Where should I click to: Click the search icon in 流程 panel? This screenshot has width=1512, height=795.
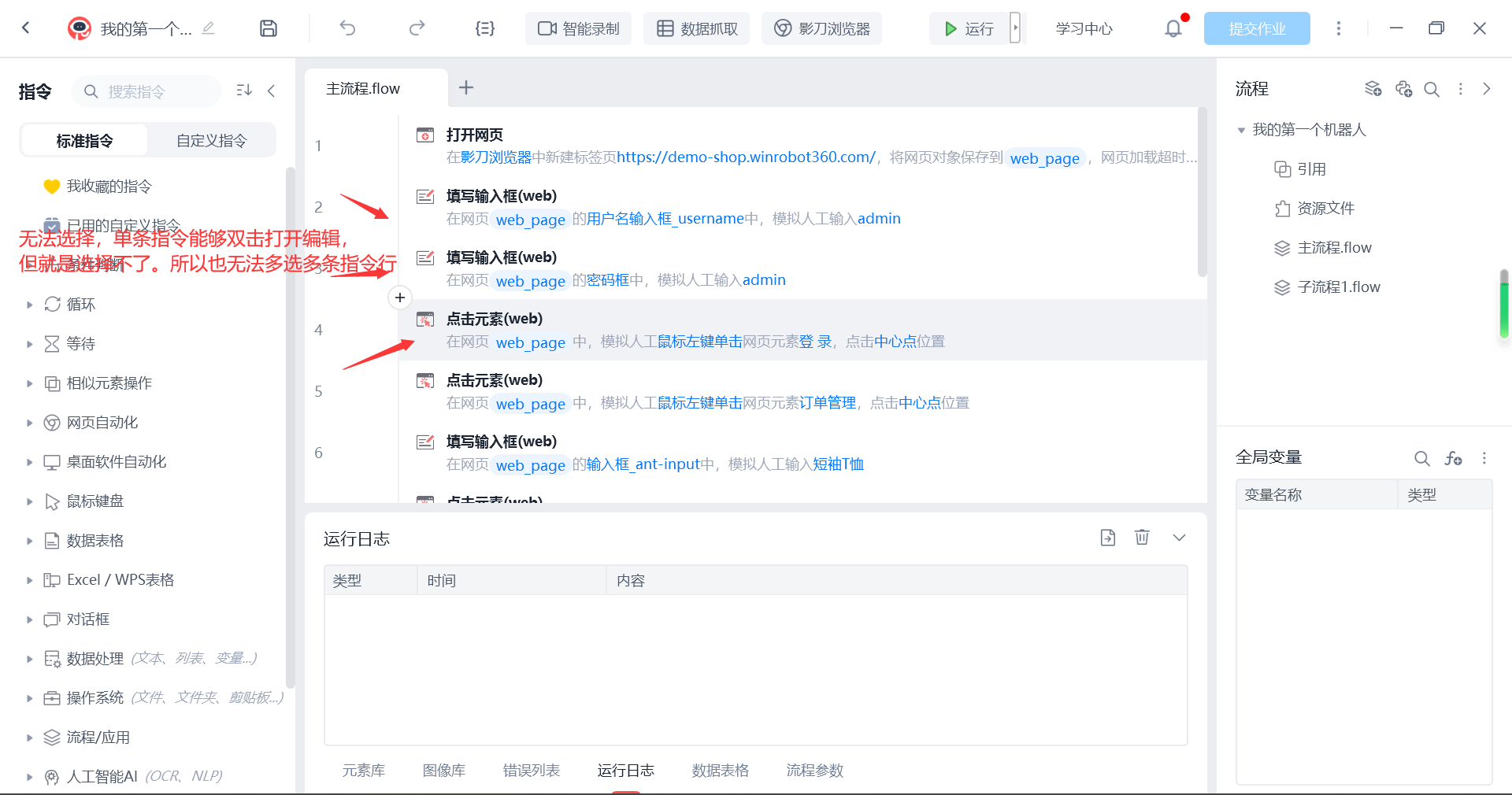click(x=1432, y=89)
